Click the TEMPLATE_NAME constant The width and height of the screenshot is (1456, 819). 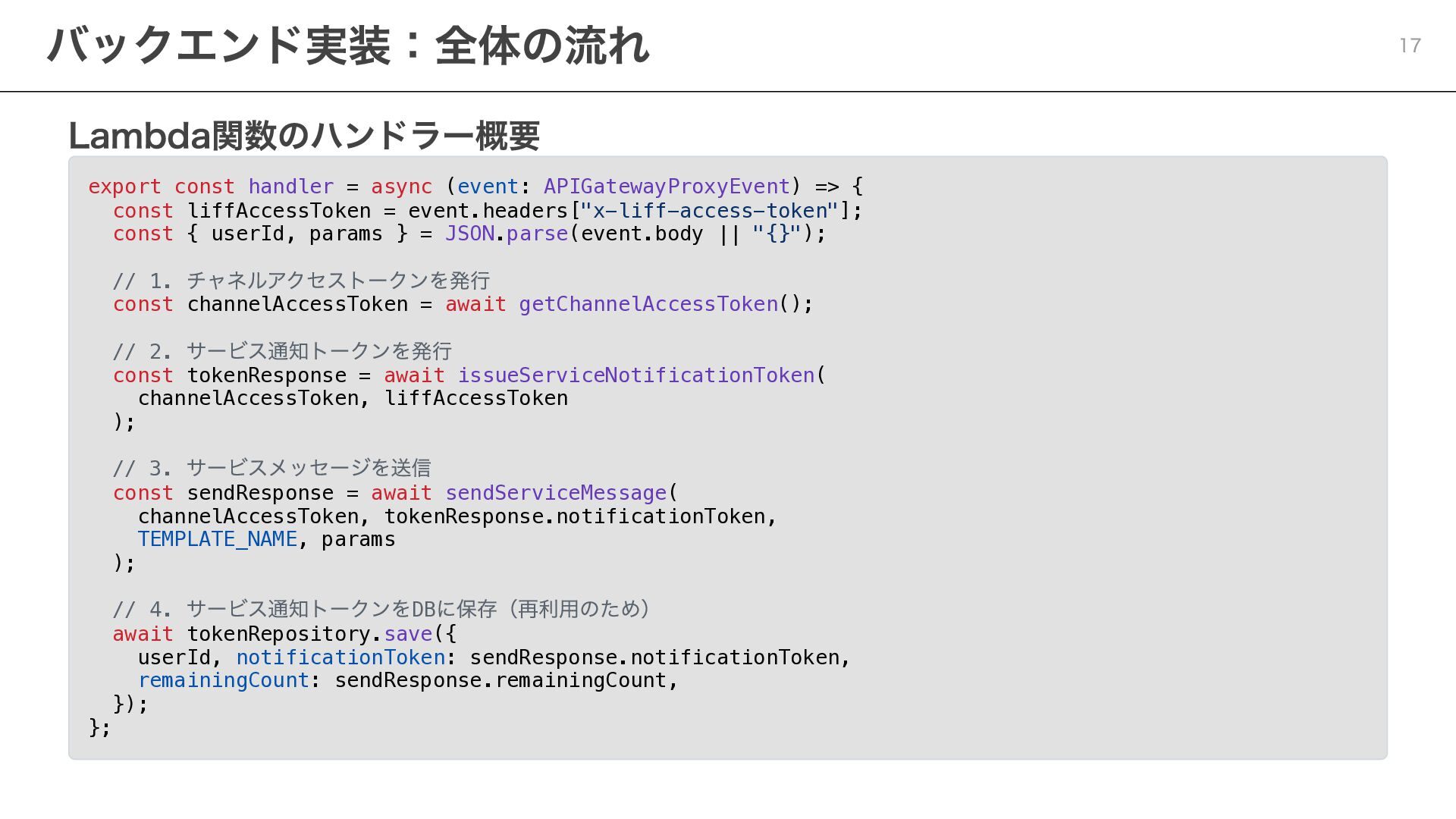point(217,539)
